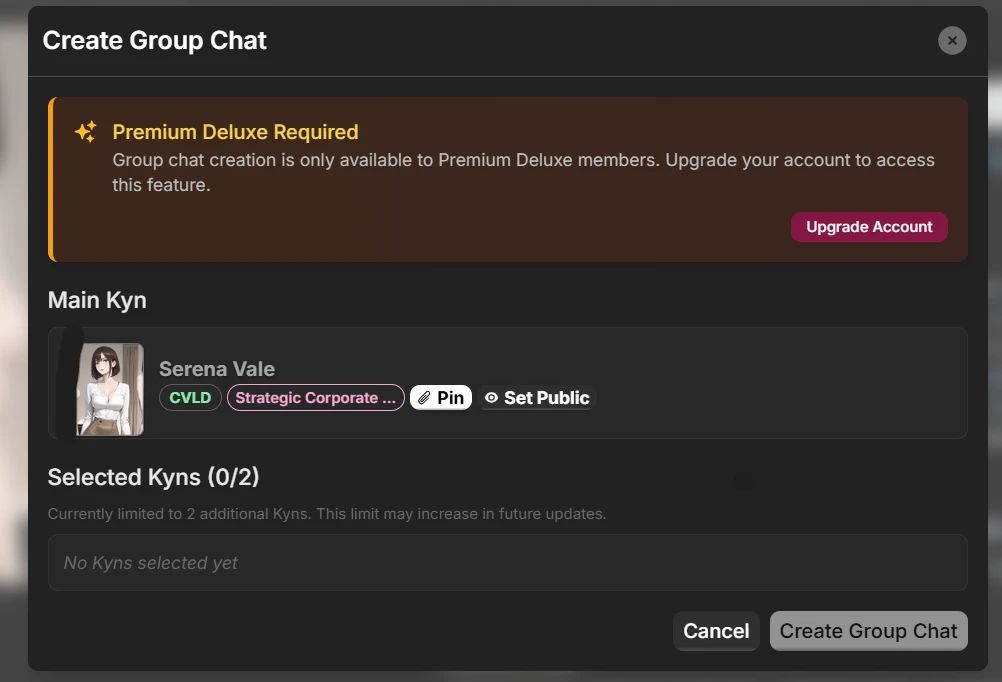Select the Selected Kyns section header
The height and width of the screenshot is (682, 1002).
point(155,477)
